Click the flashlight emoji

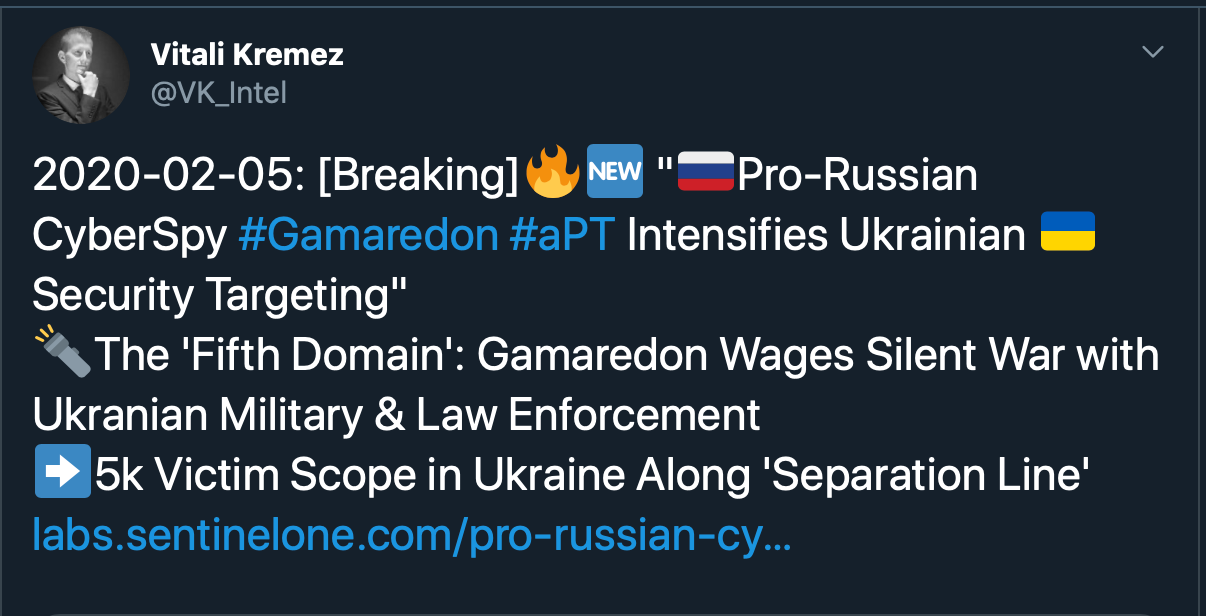coord(62,355)
